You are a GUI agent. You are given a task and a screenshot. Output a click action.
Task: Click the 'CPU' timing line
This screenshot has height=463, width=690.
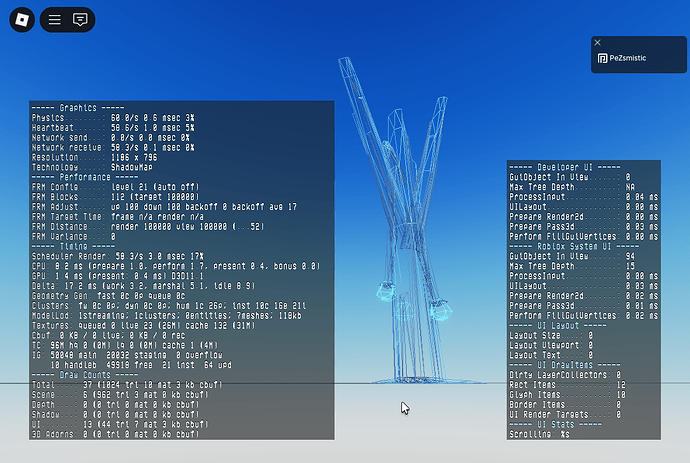(176, 266)
